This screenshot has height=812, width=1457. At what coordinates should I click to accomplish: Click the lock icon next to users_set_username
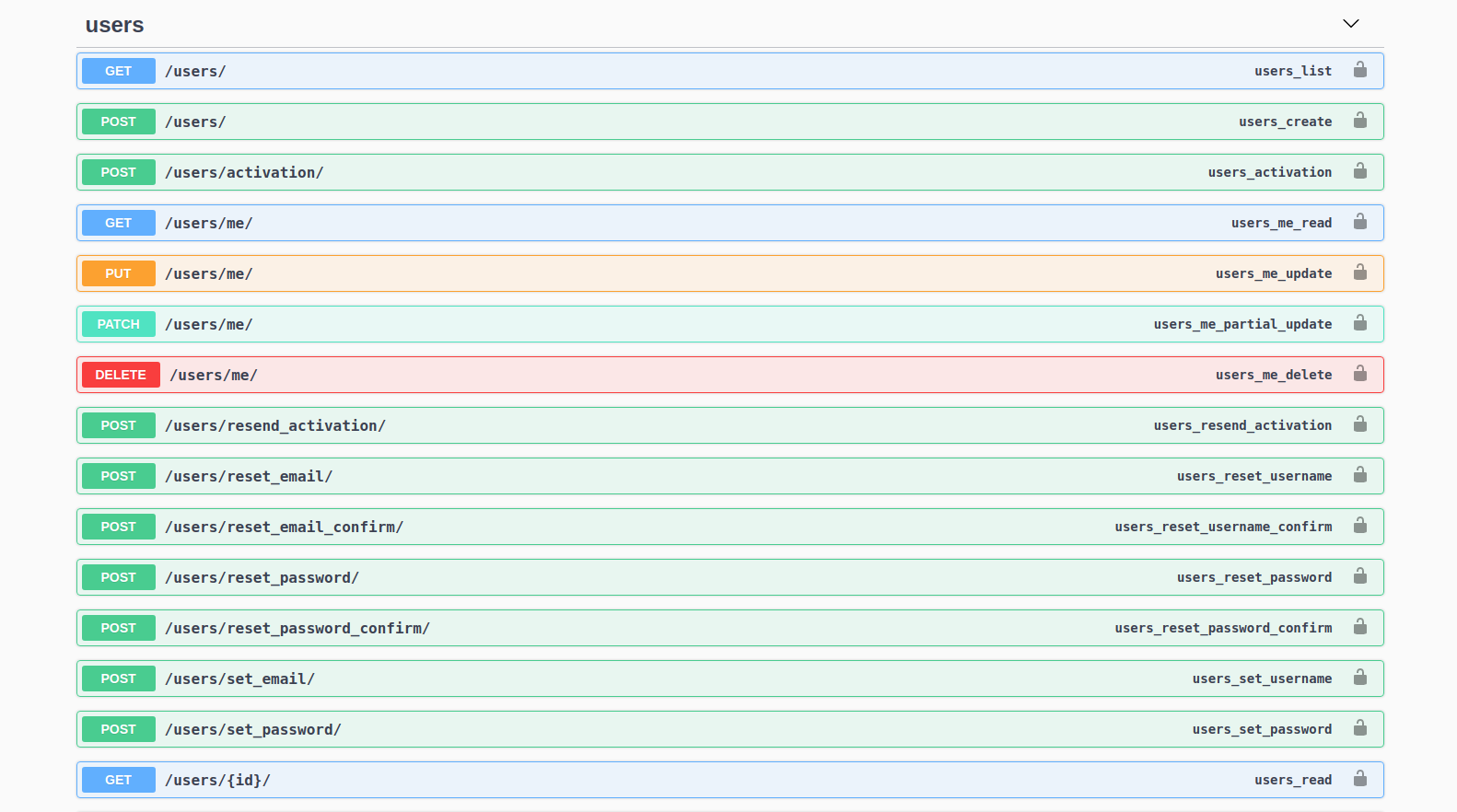1360,678
